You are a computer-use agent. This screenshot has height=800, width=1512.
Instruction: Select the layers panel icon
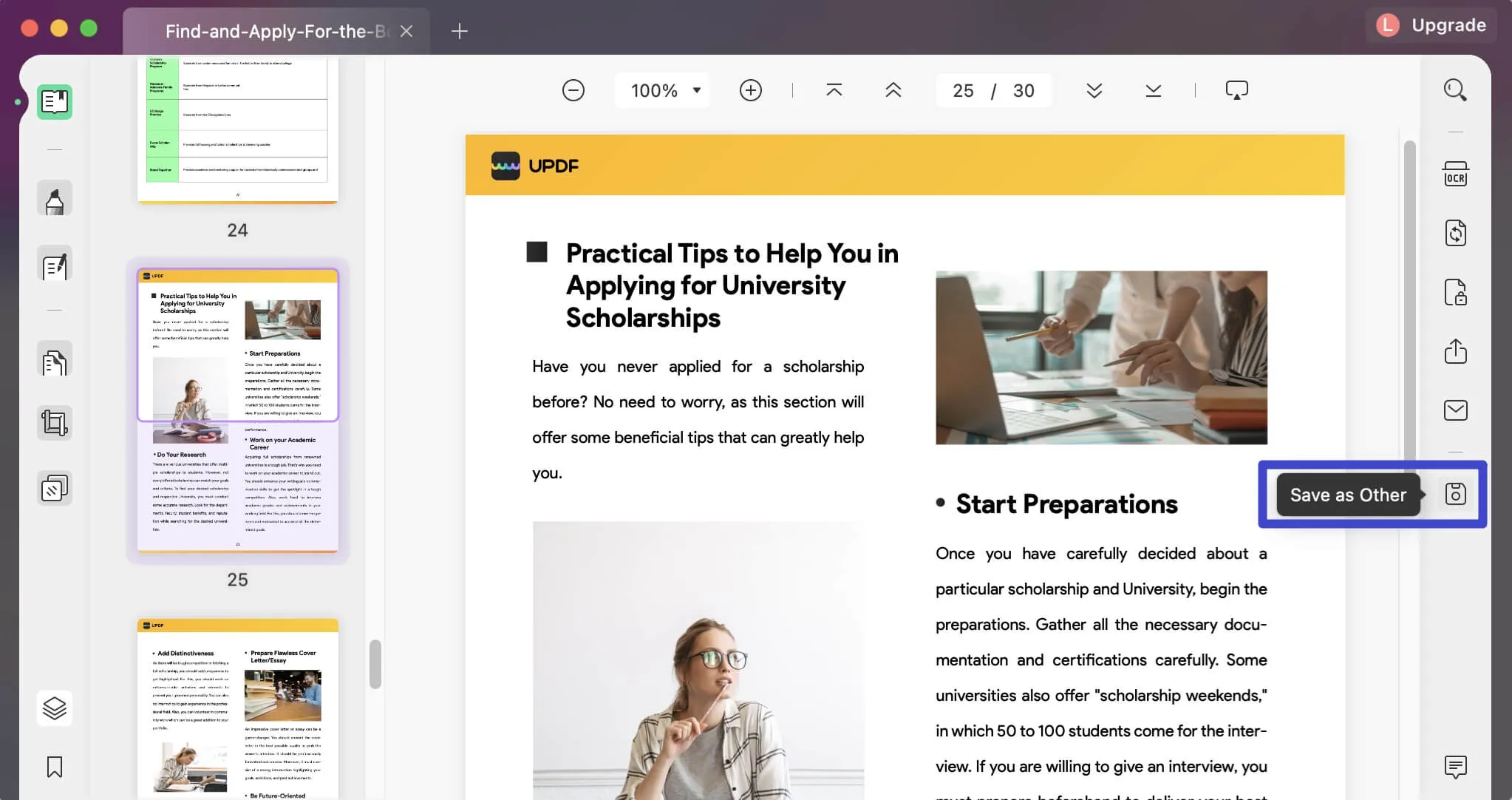click(x=55, y=708)
